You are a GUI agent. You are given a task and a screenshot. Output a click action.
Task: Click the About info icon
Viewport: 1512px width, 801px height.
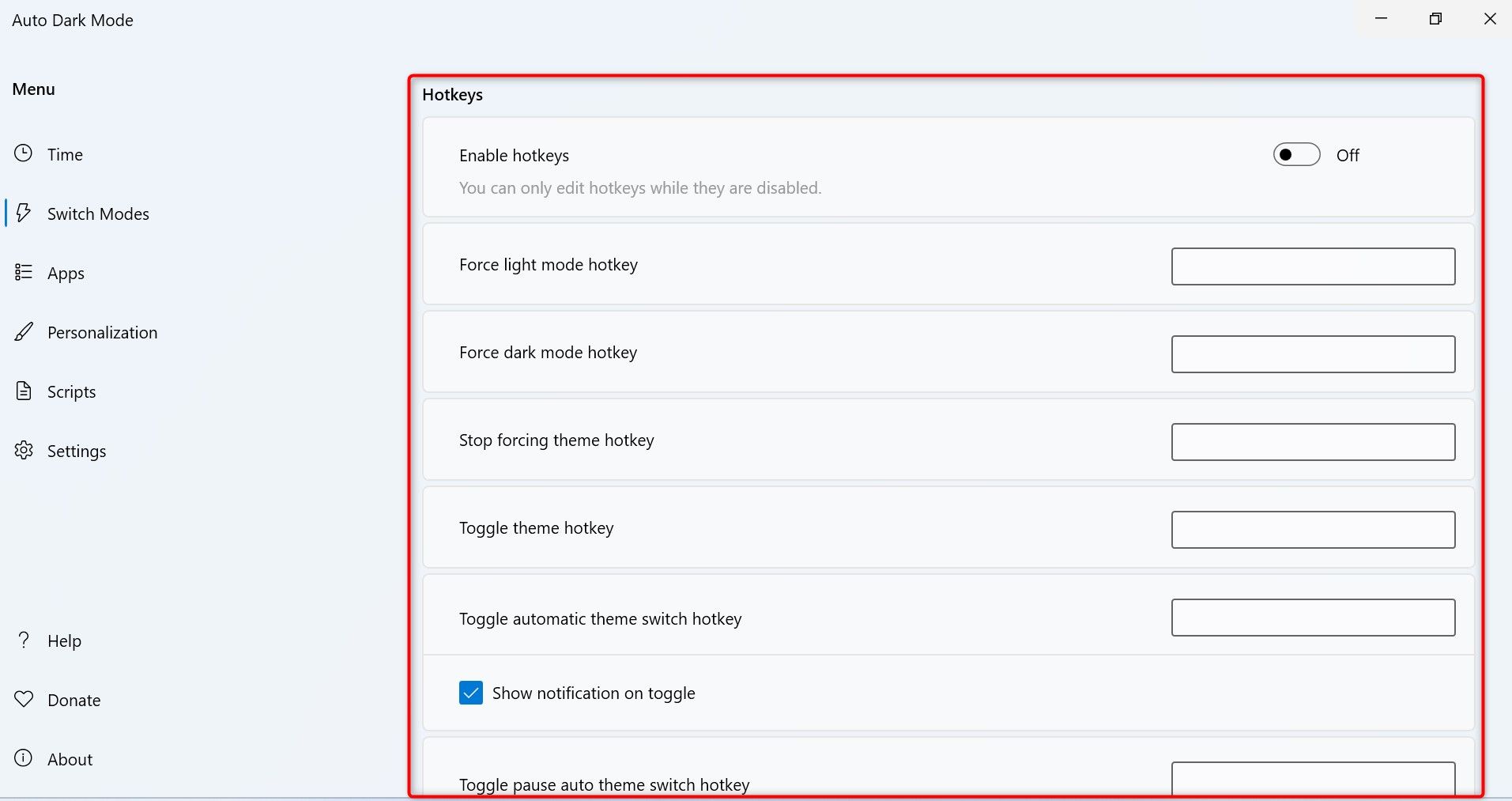(24, 758)
